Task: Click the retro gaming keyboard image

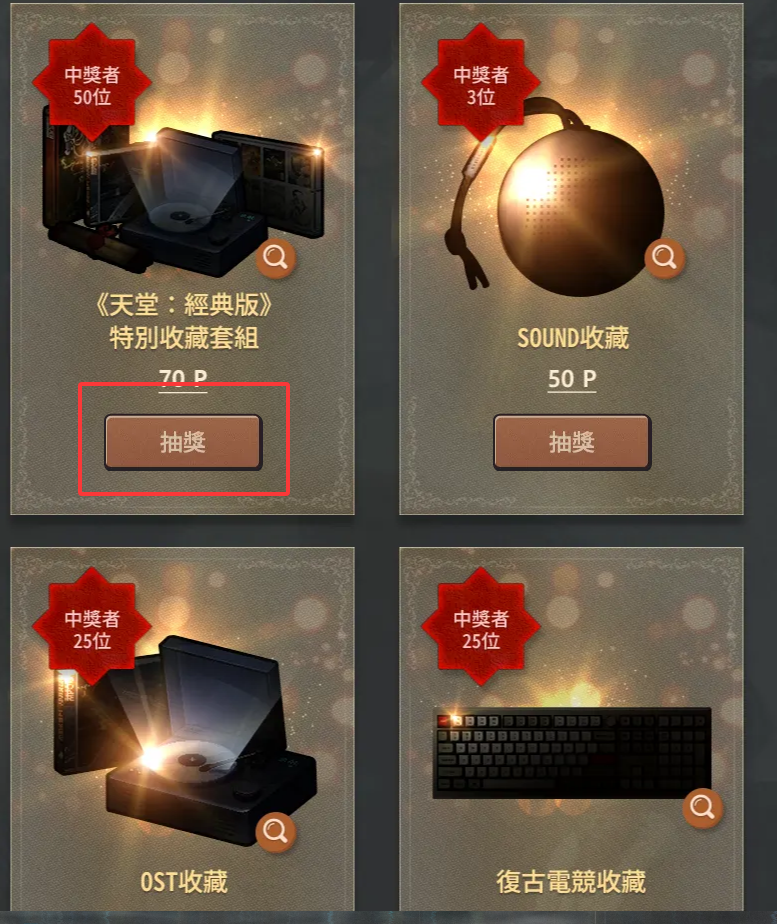Action: 571,753
